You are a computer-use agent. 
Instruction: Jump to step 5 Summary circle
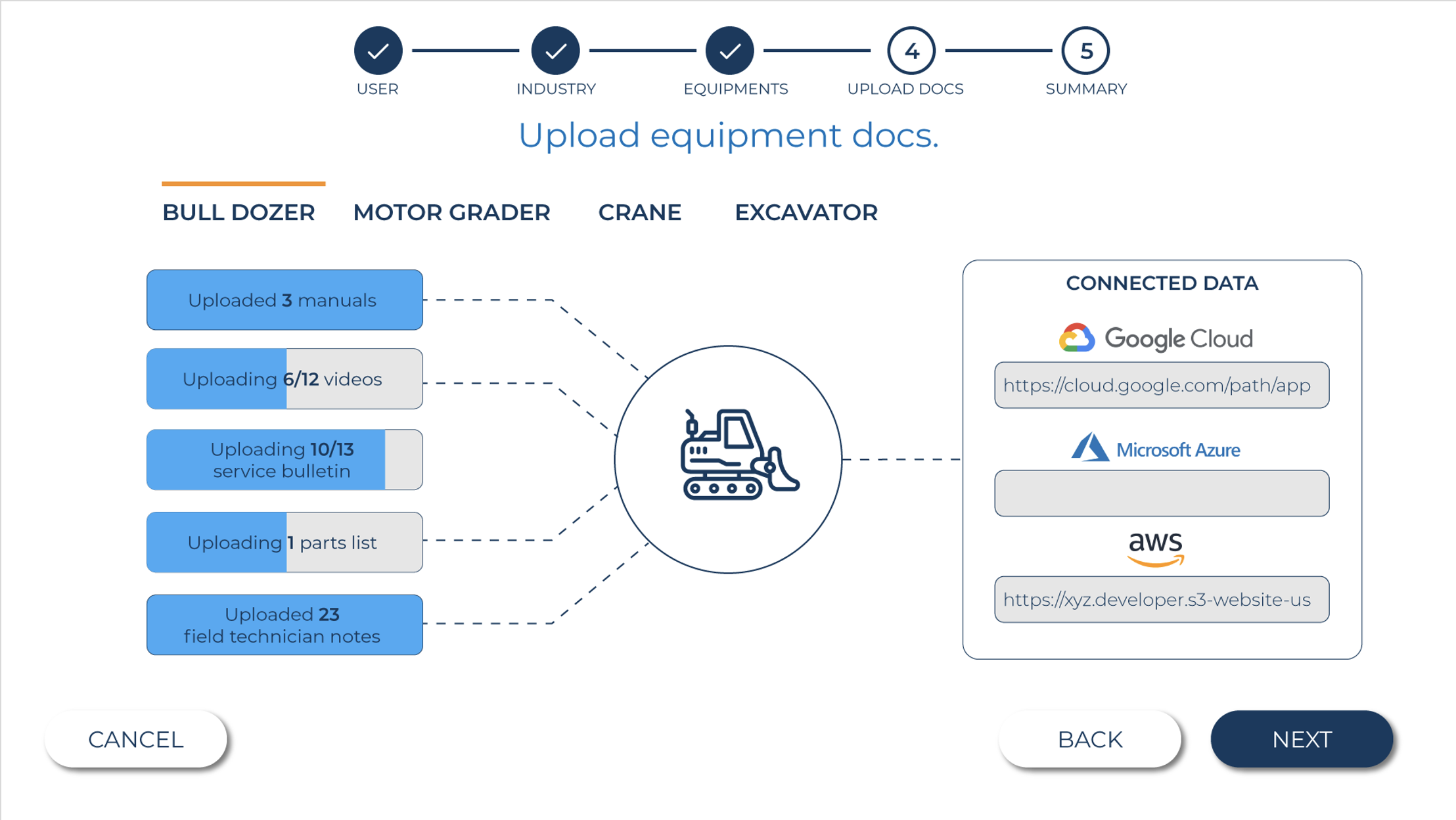tap(1085, 51)
